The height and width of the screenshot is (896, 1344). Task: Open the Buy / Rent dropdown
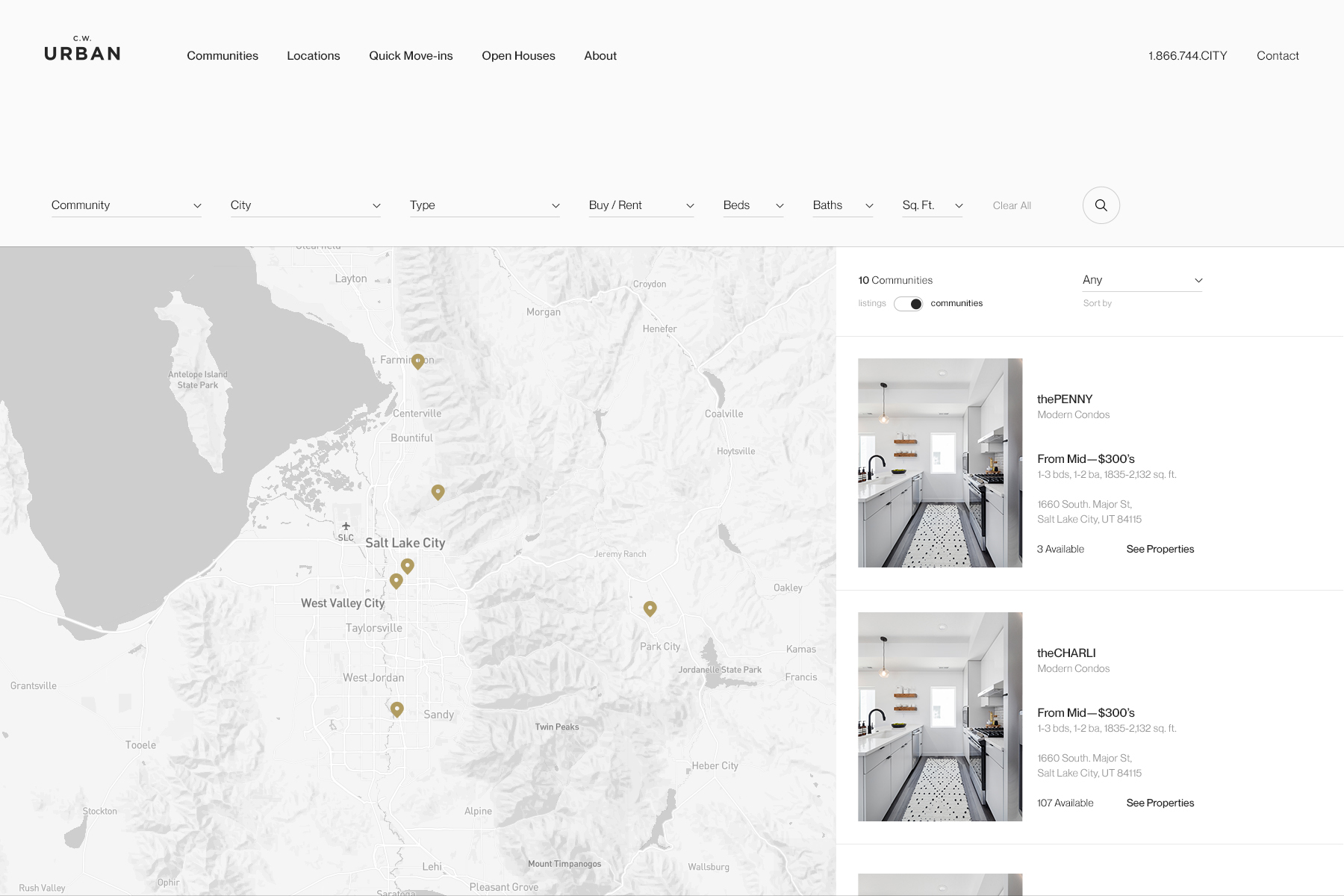pyautogui.click(x=641, y=205)
